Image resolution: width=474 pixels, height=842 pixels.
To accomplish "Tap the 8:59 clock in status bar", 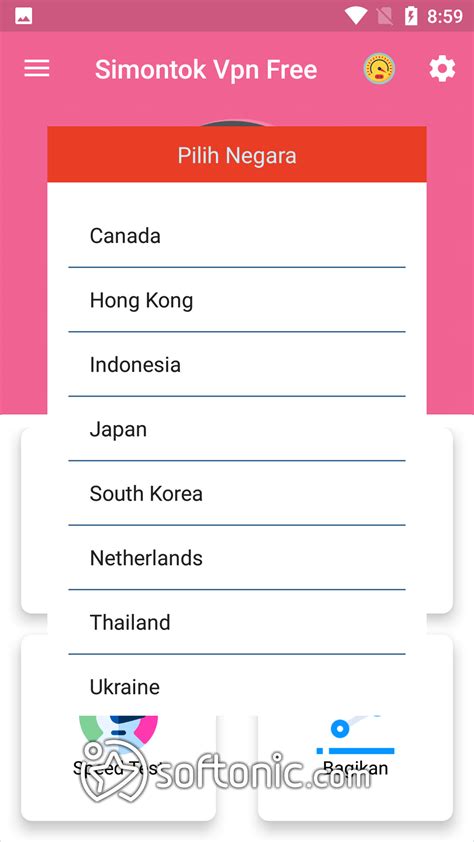I will coord(444,17).
